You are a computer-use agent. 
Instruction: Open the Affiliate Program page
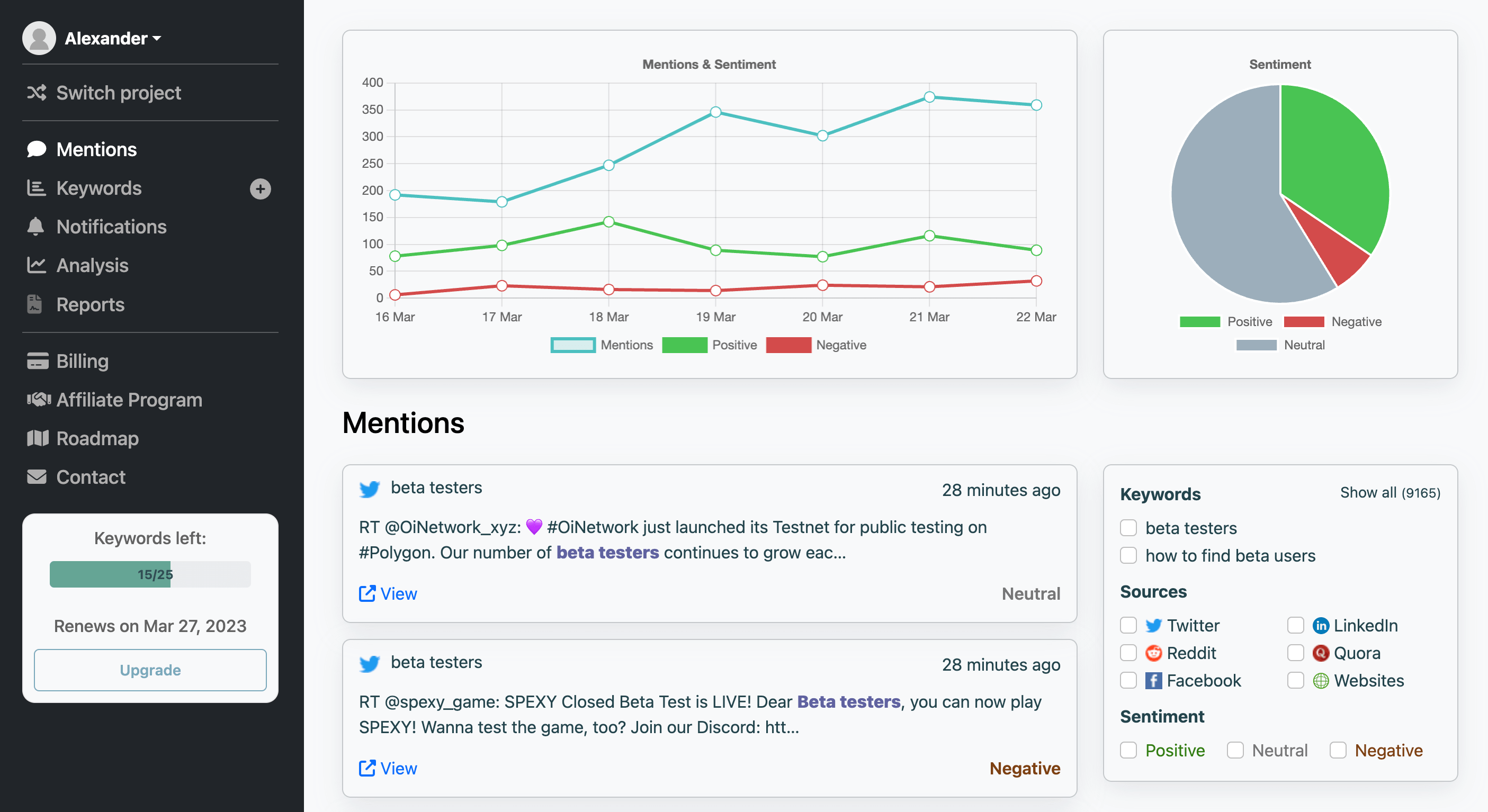129,399
